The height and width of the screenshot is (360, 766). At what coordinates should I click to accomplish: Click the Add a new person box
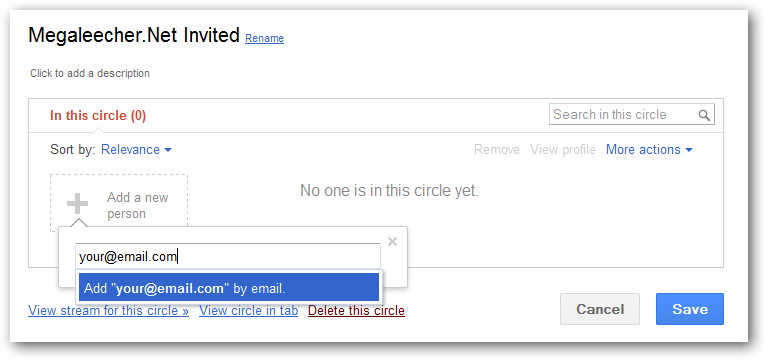[x=119, y=203]
